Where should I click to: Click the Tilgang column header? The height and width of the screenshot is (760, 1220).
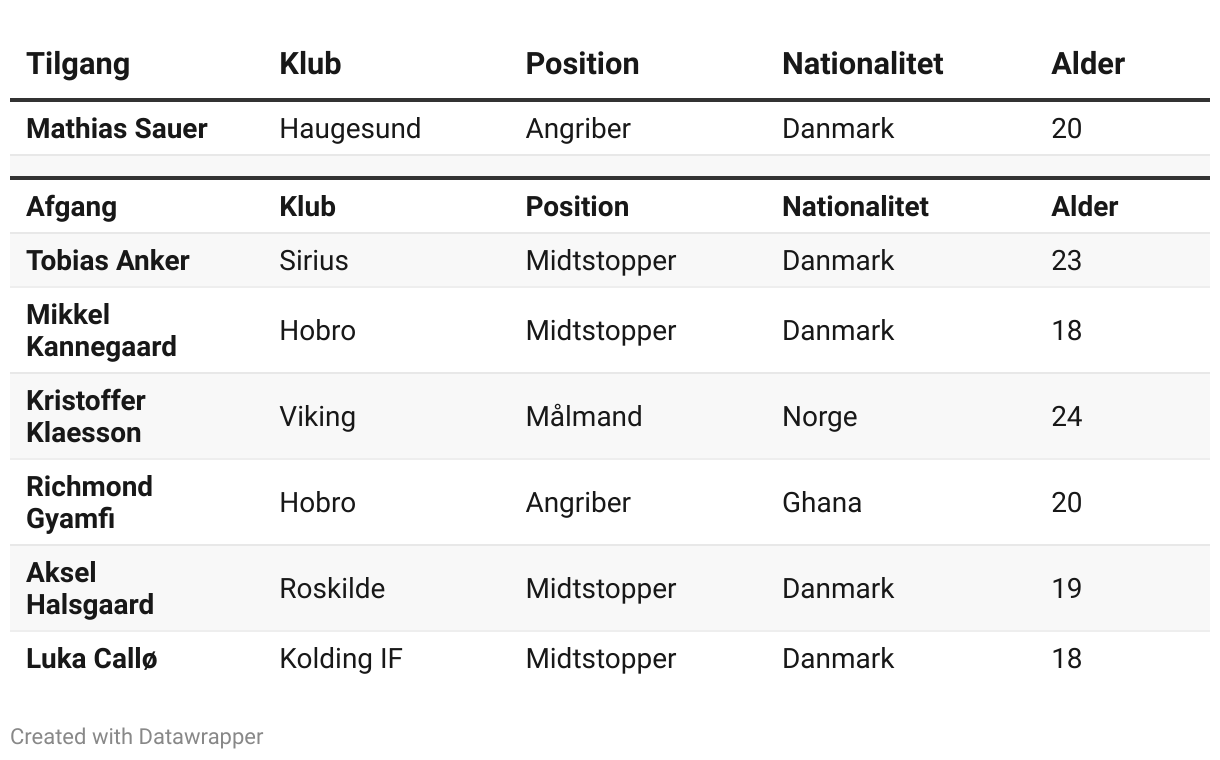tap(78, 64)
